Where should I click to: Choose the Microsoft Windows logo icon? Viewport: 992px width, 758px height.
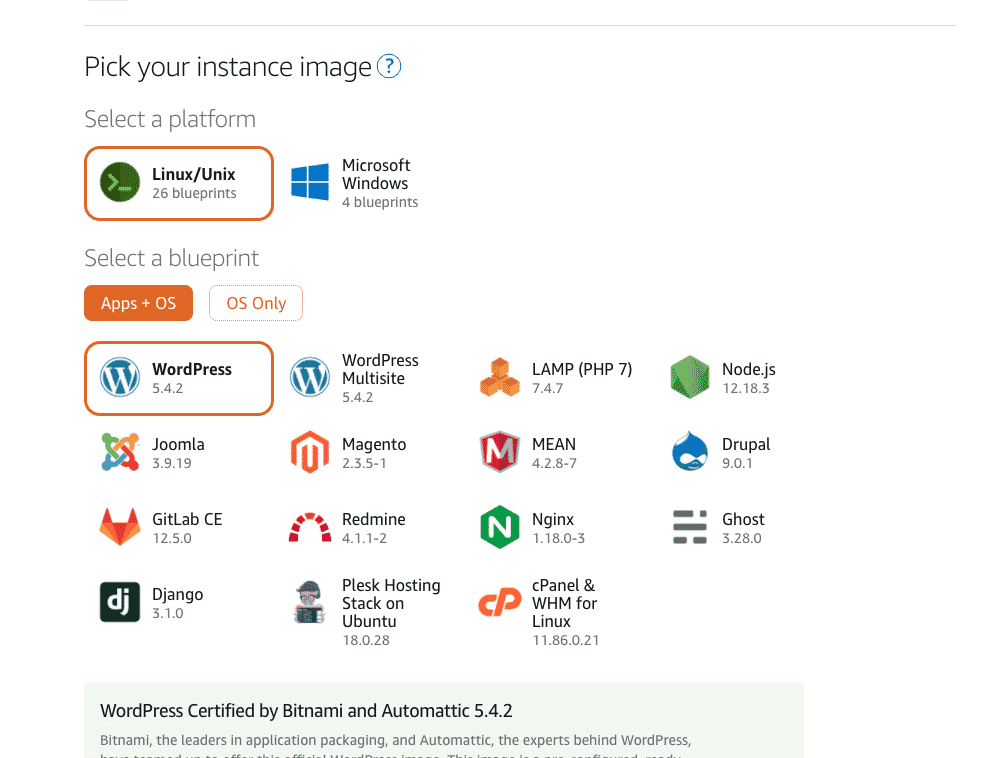pyautogui.click(x=310, y=182)
